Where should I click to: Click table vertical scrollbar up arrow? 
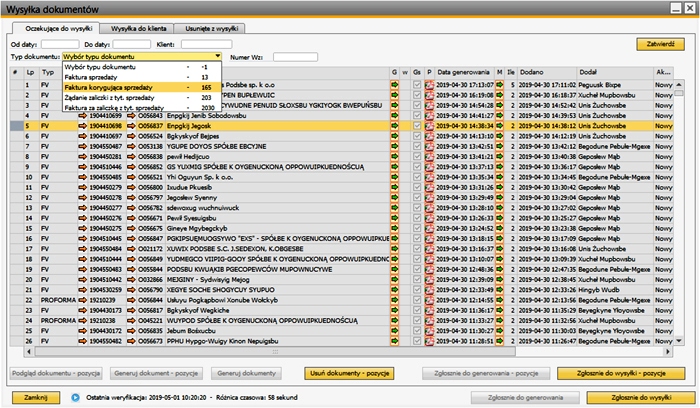(679, 85)
